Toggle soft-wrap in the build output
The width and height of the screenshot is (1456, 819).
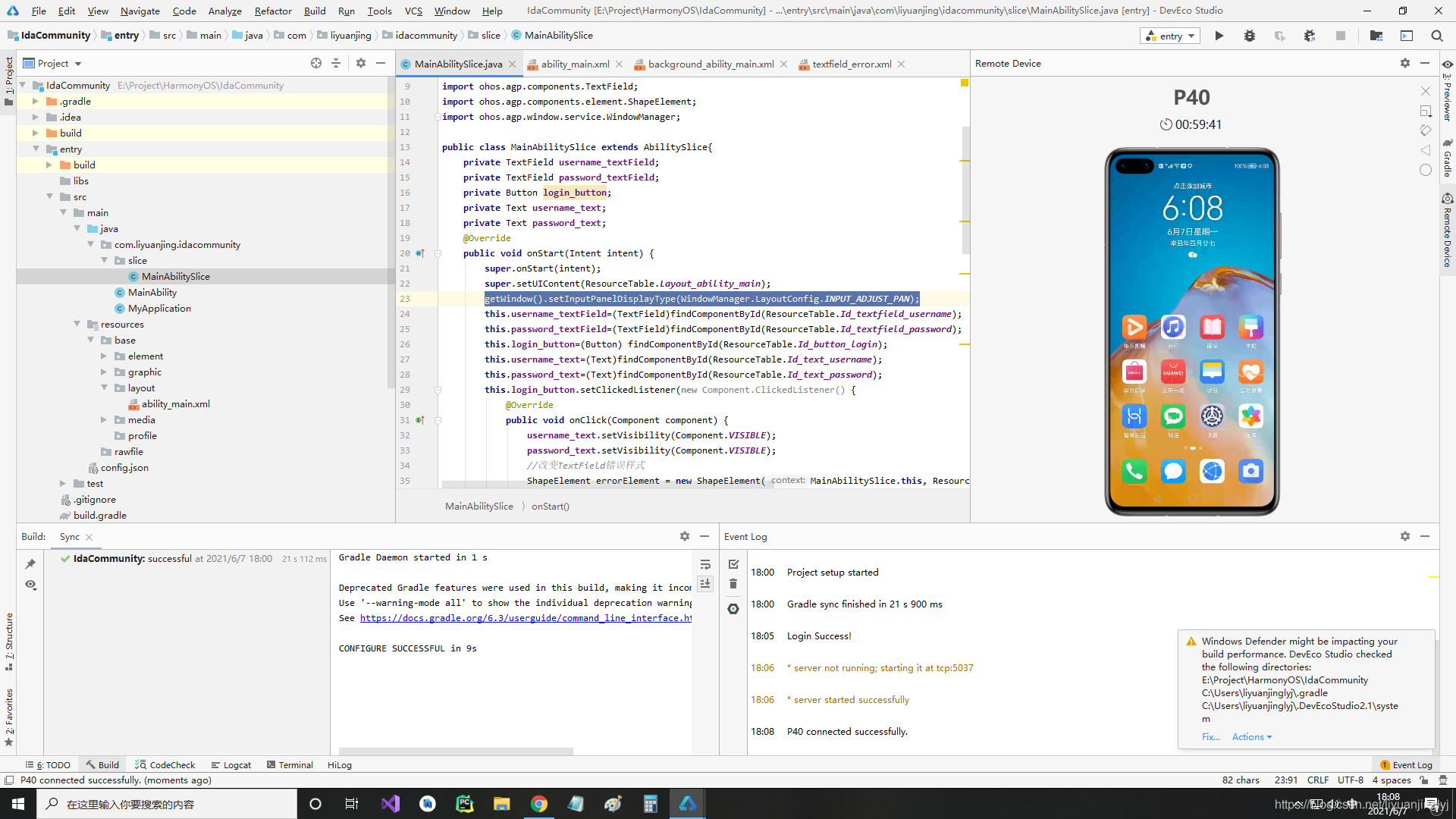(705, 564)
